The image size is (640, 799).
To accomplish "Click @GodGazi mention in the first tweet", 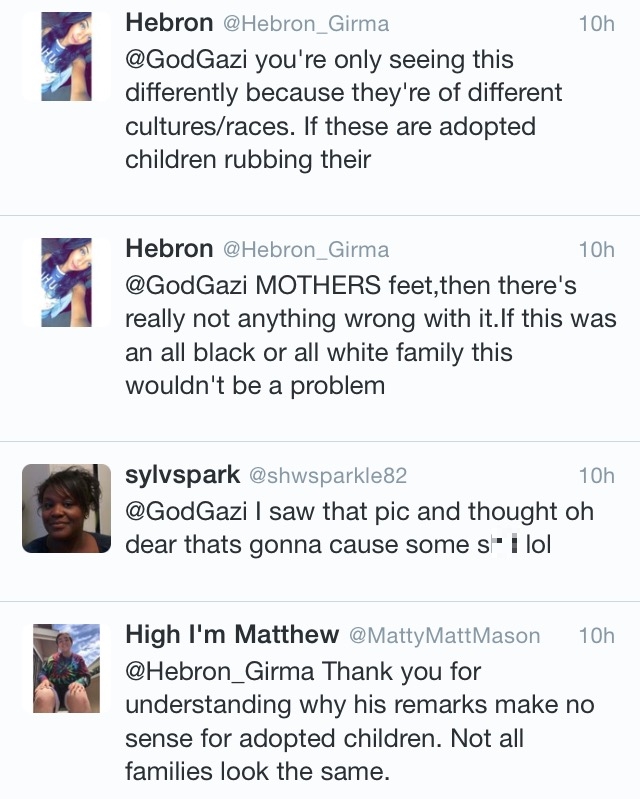I will tap(186, 60).
